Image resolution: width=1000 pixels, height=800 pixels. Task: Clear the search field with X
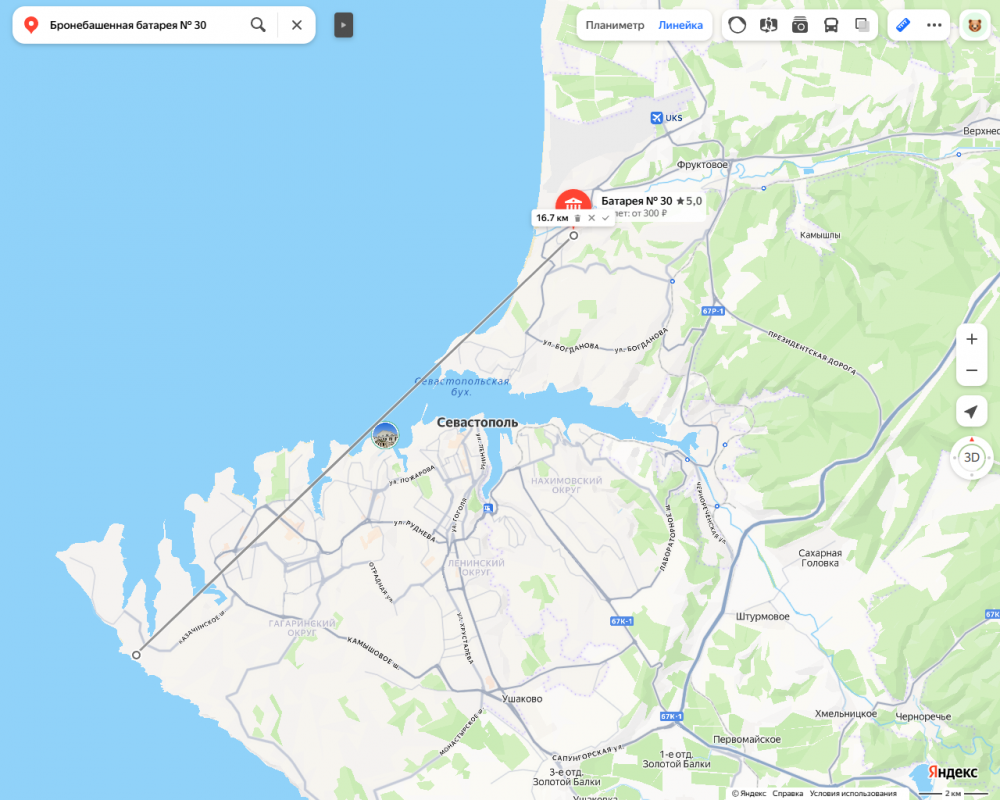coord(297,25)
